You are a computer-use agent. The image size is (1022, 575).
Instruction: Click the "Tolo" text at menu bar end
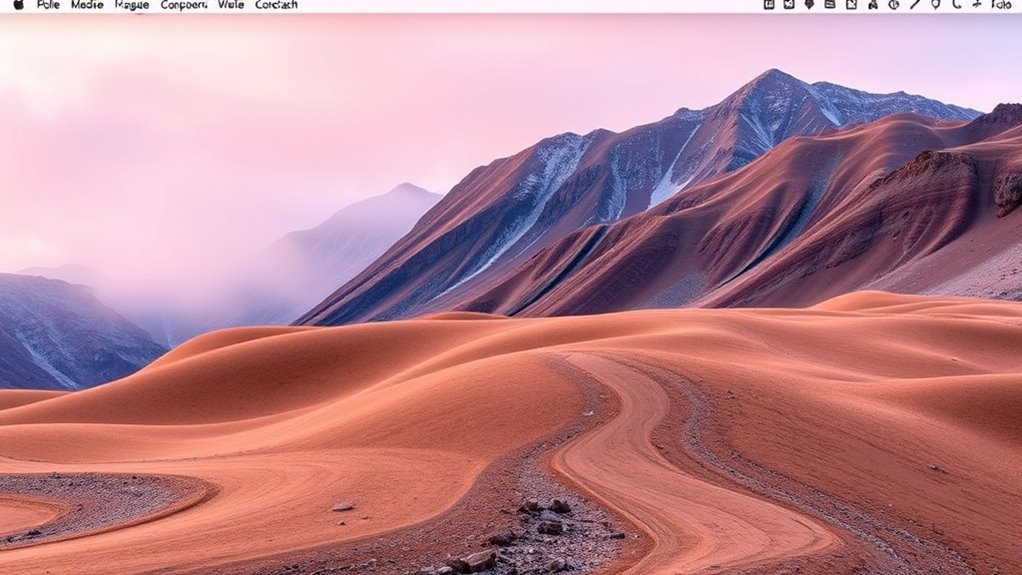pyautogui.click(x=1001, y=5)
